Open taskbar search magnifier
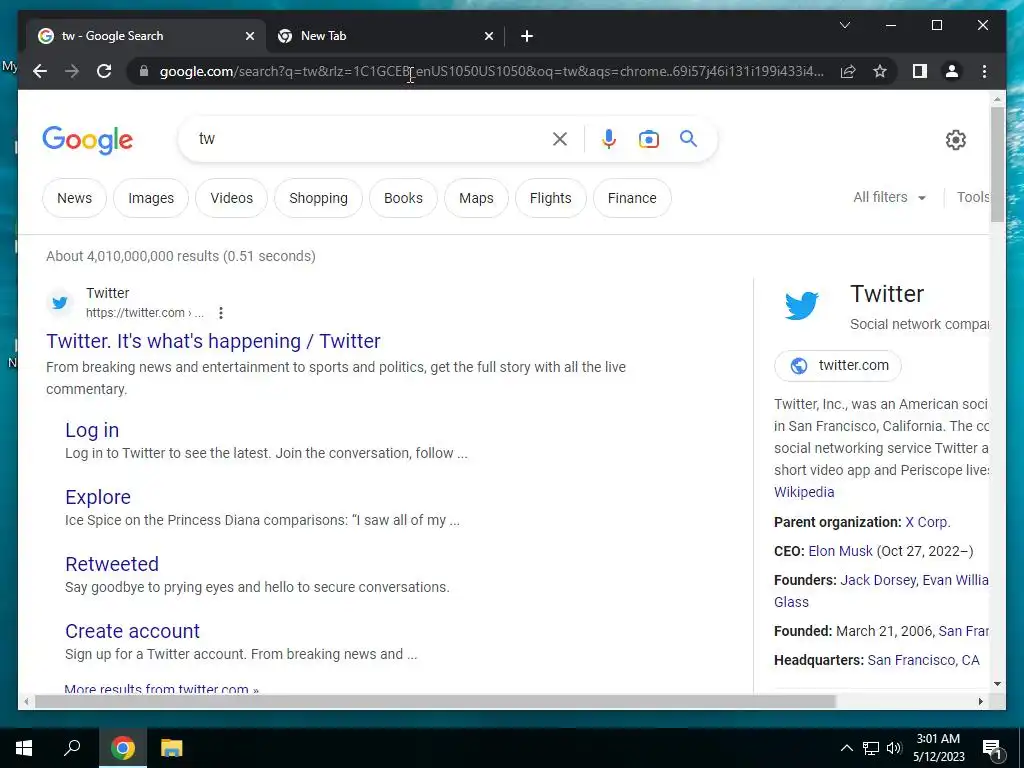The height and width of the screenshot is (768, 1024). pos(72,748)
